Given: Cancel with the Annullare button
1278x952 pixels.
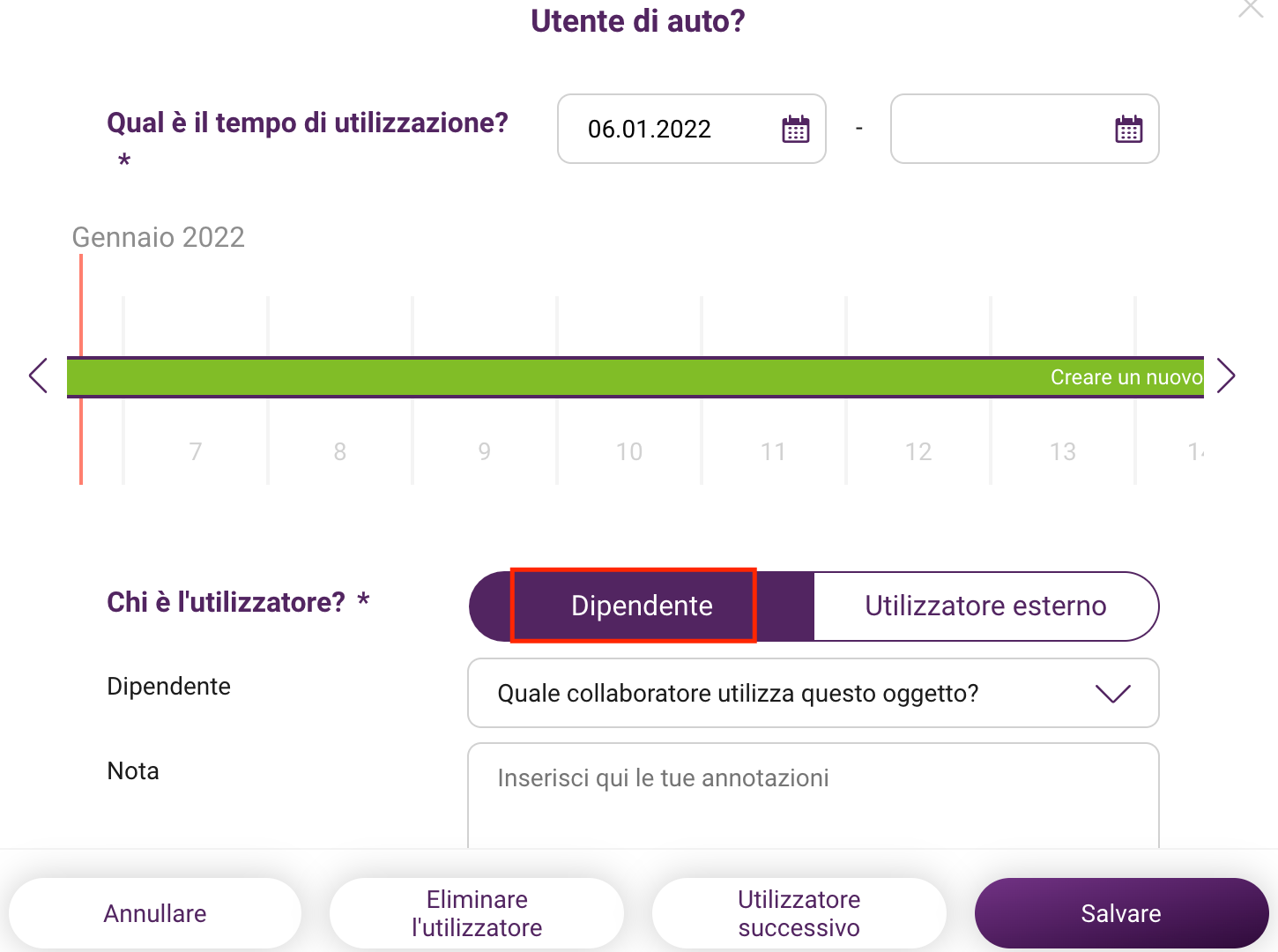Looking at the screenshot, I should [x=155, y=913].
